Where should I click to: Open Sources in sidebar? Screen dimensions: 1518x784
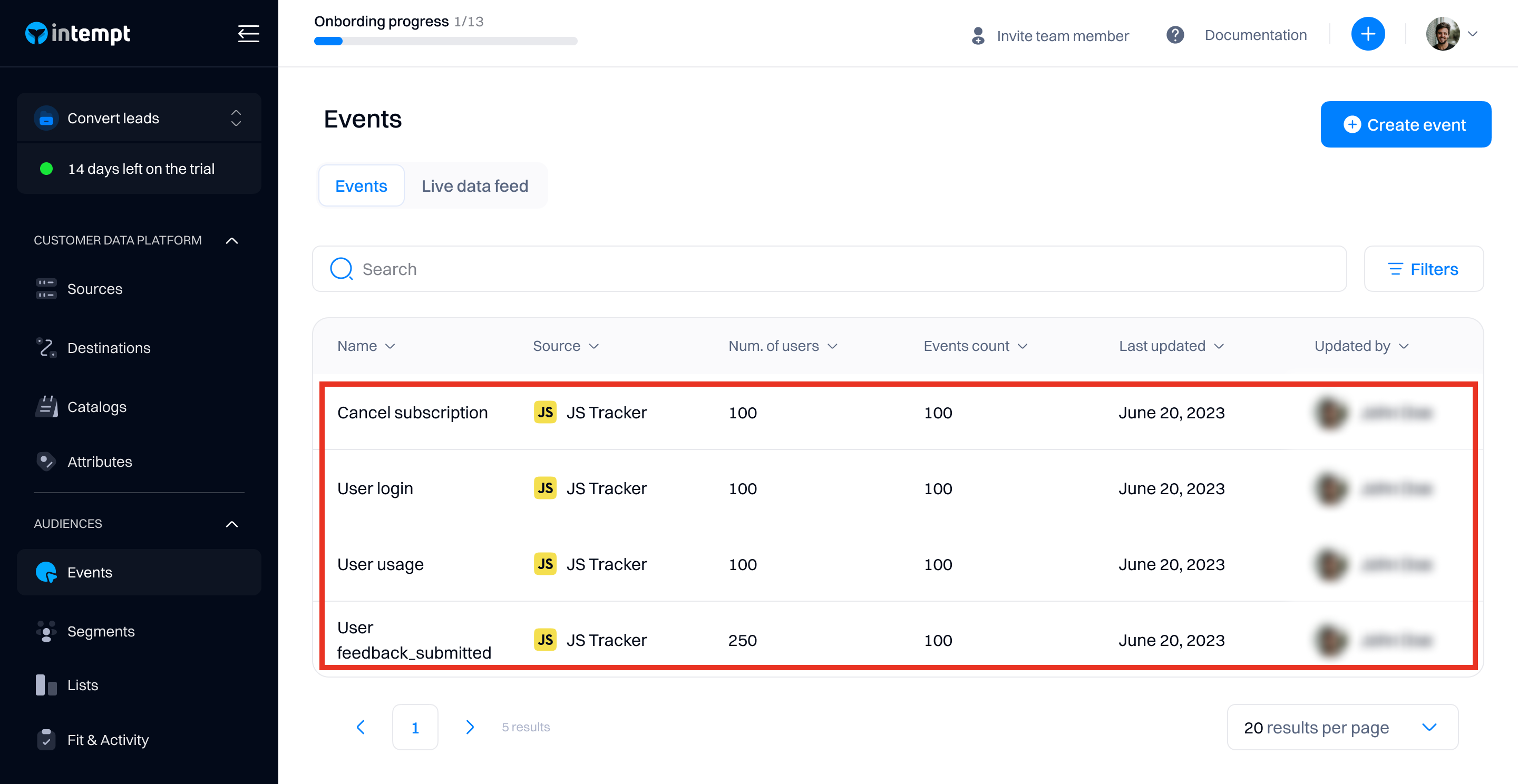94,289
